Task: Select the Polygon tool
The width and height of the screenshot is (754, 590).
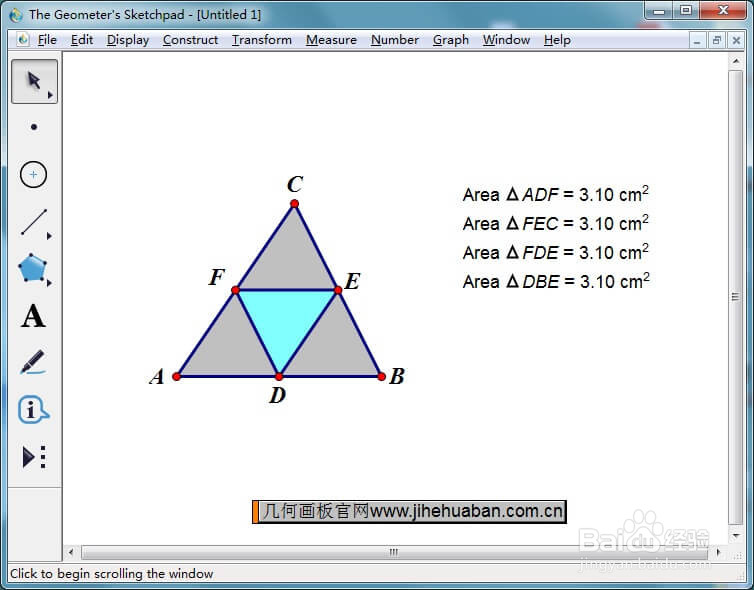Action: point(33,267)
